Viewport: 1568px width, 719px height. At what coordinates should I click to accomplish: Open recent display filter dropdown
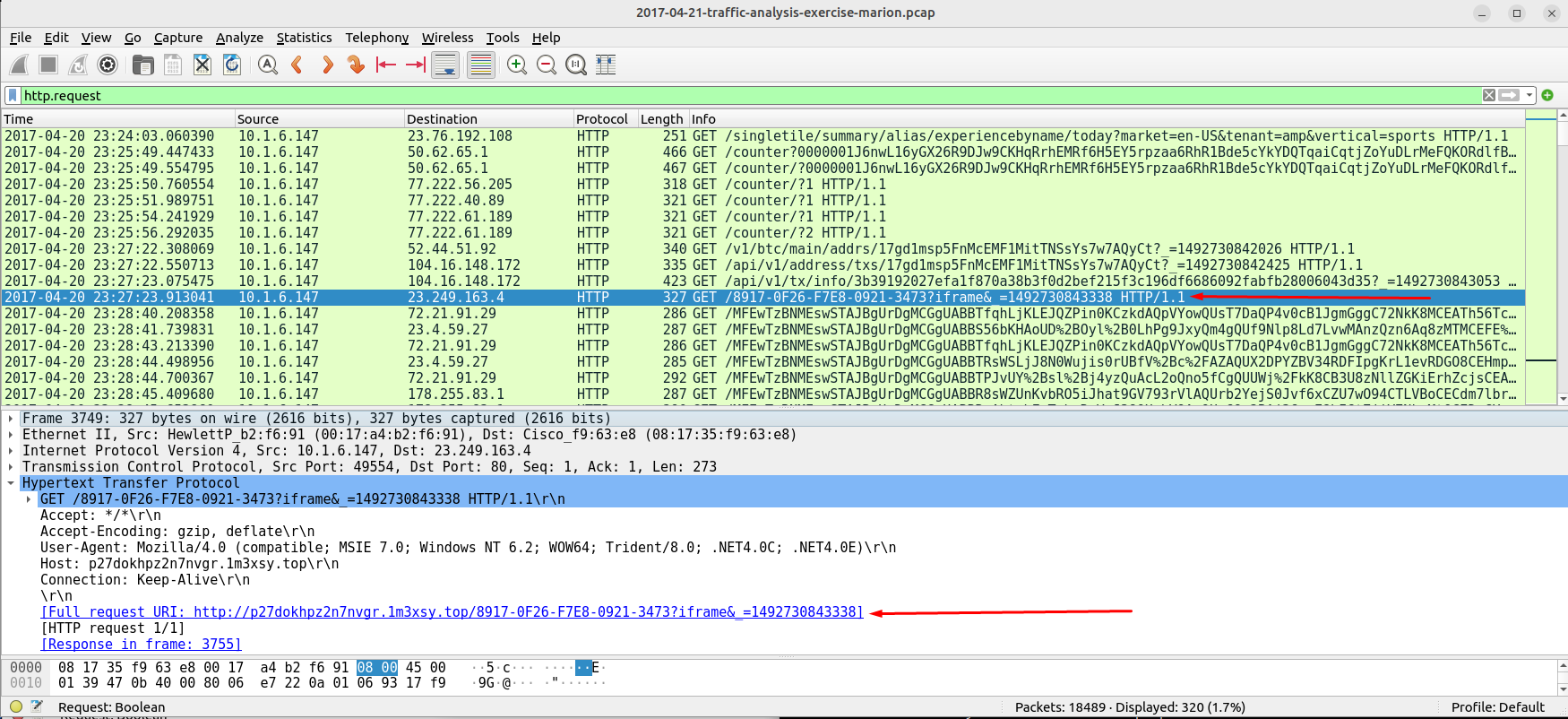(1529, 95)
